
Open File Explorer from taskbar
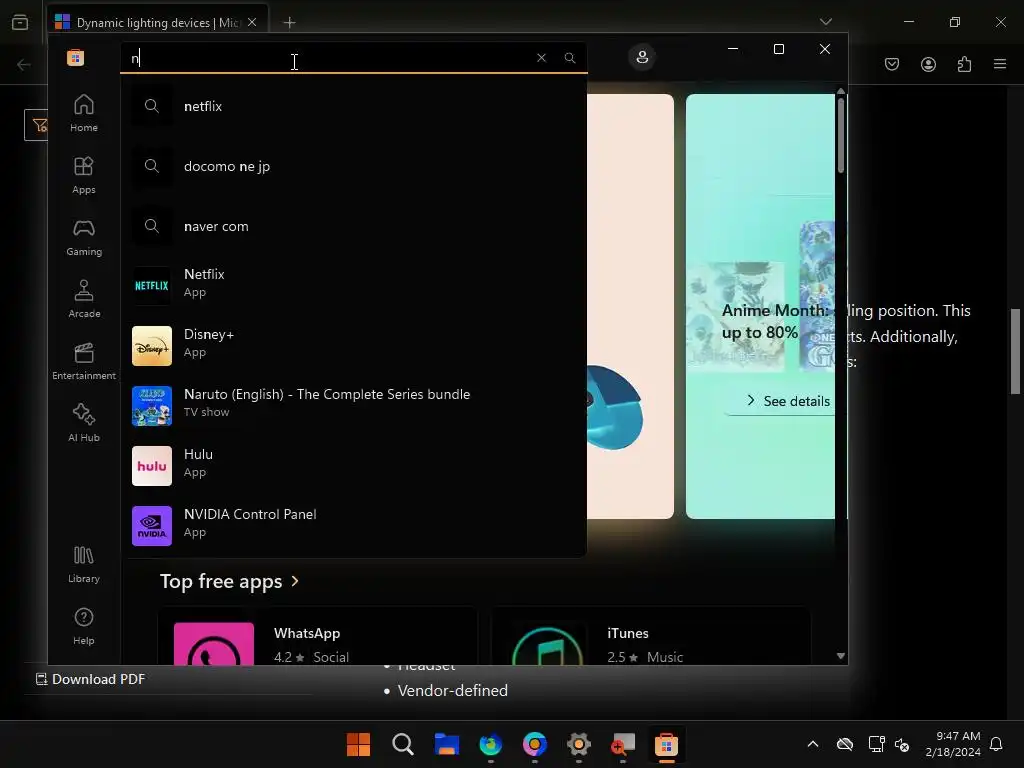pyautogui.click(x=447, y=744)
